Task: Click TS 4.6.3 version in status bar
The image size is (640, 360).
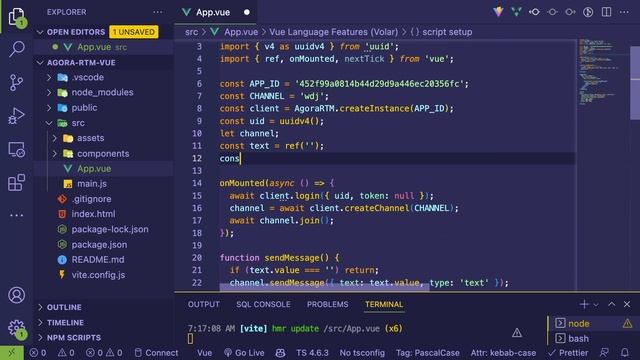Action: [312, 353]
